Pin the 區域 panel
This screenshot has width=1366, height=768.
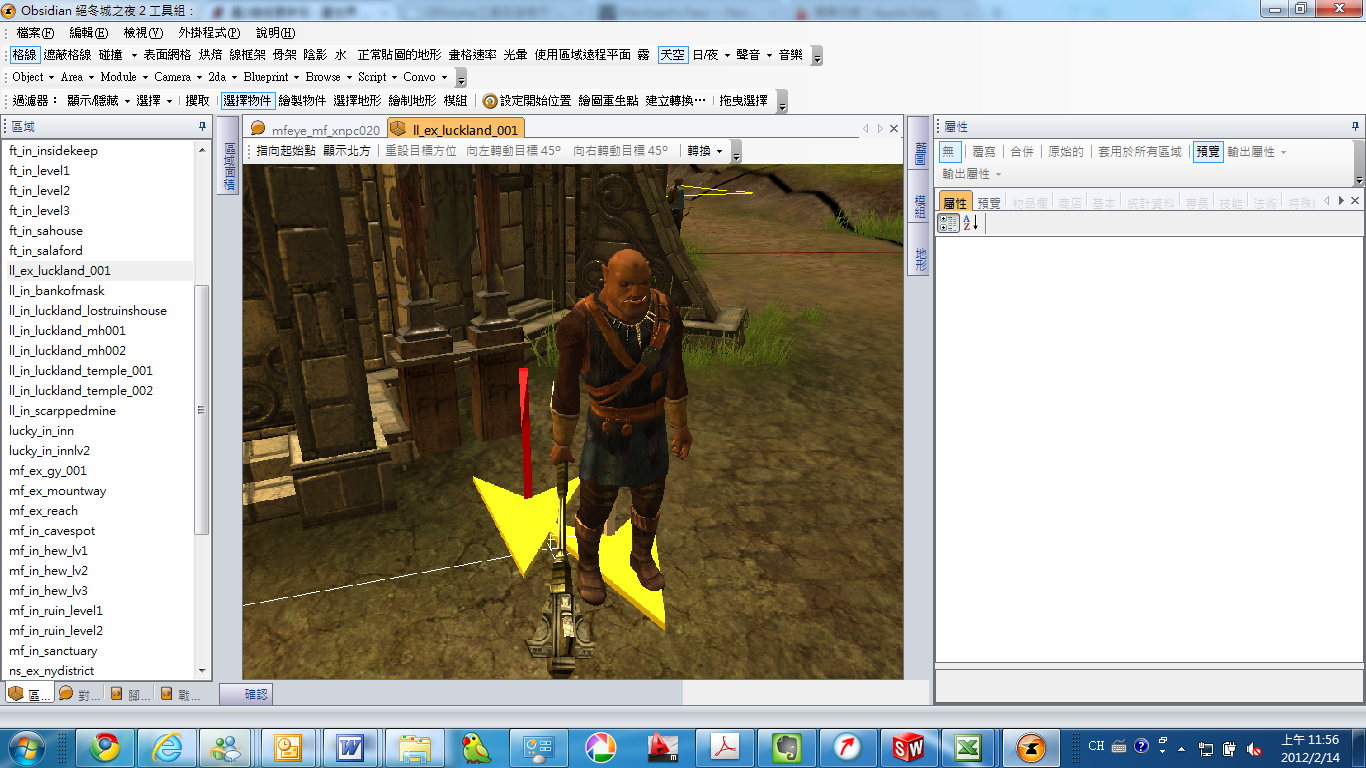click(x=202, y=126)
